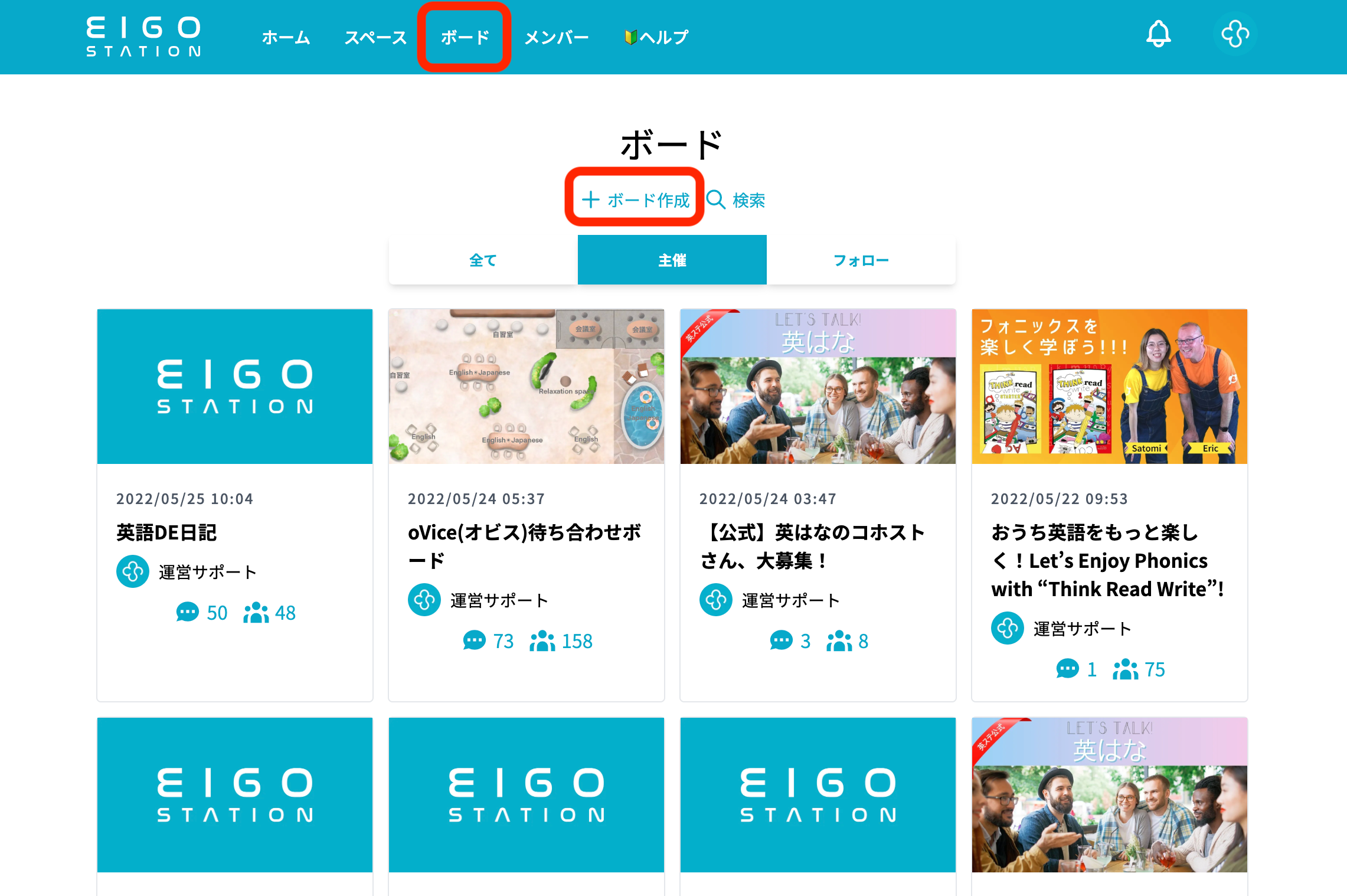This screenshot has width=1347, height=896.
Task: Open the user profile avatar icon
Action: pyautogui.click(x=1235, y=34)
